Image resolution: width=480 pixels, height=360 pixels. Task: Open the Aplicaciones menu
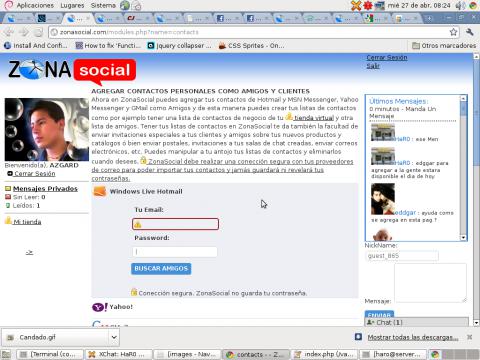coord(35,5)
